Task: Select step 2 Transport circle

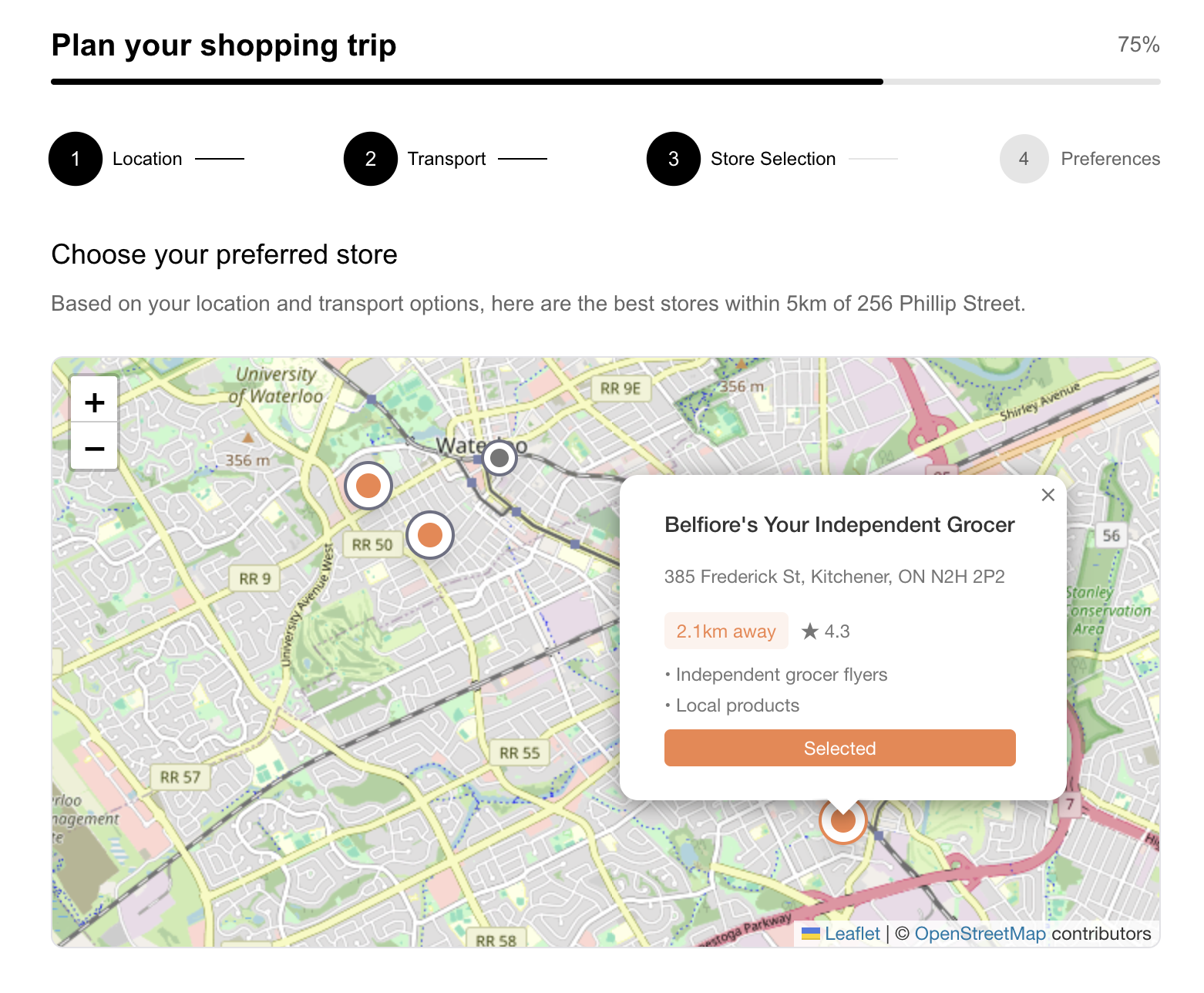Action: point(371,159)
